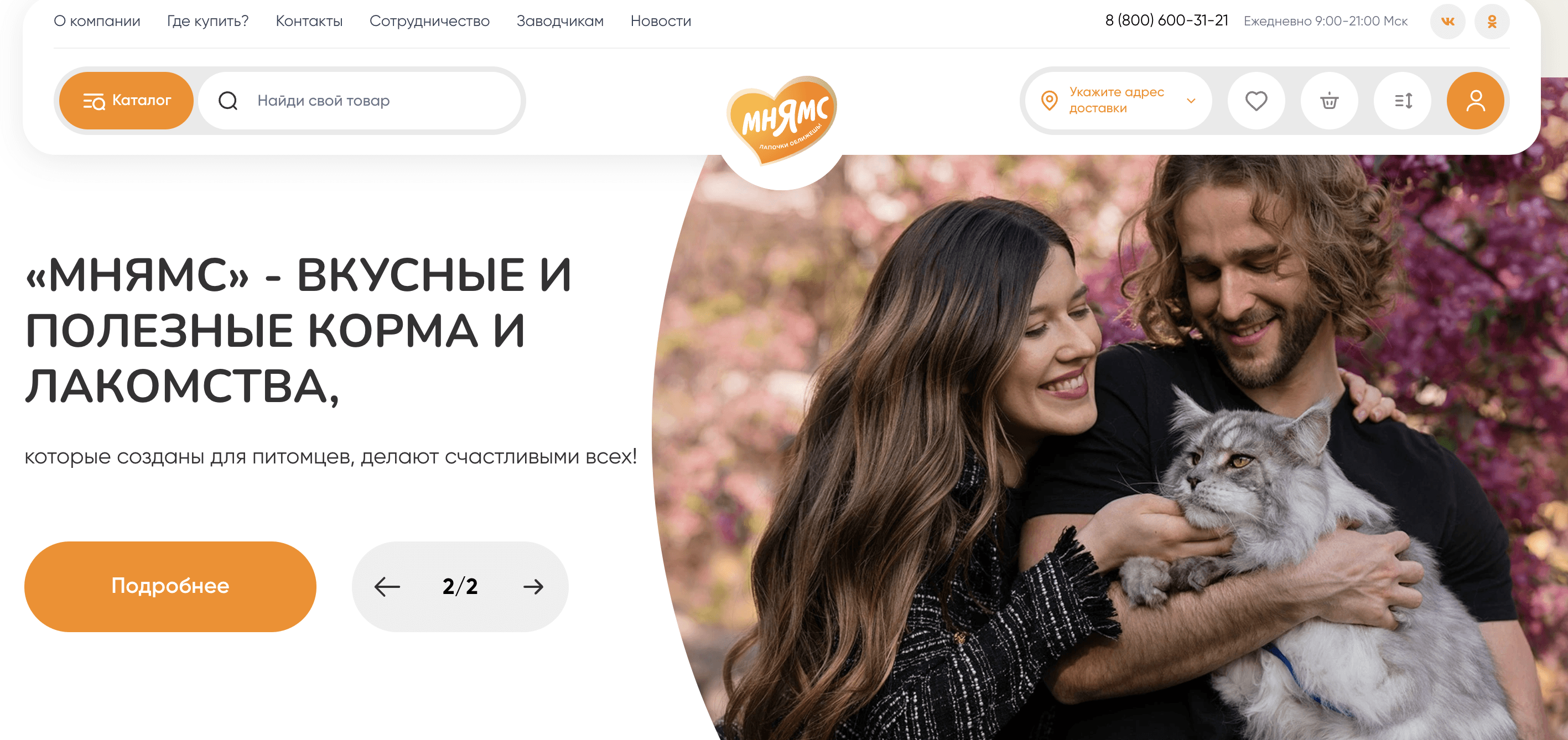Open the Где купить? menu item
The width and height of the screenshot is (1568, 740).
pos(208,22)
